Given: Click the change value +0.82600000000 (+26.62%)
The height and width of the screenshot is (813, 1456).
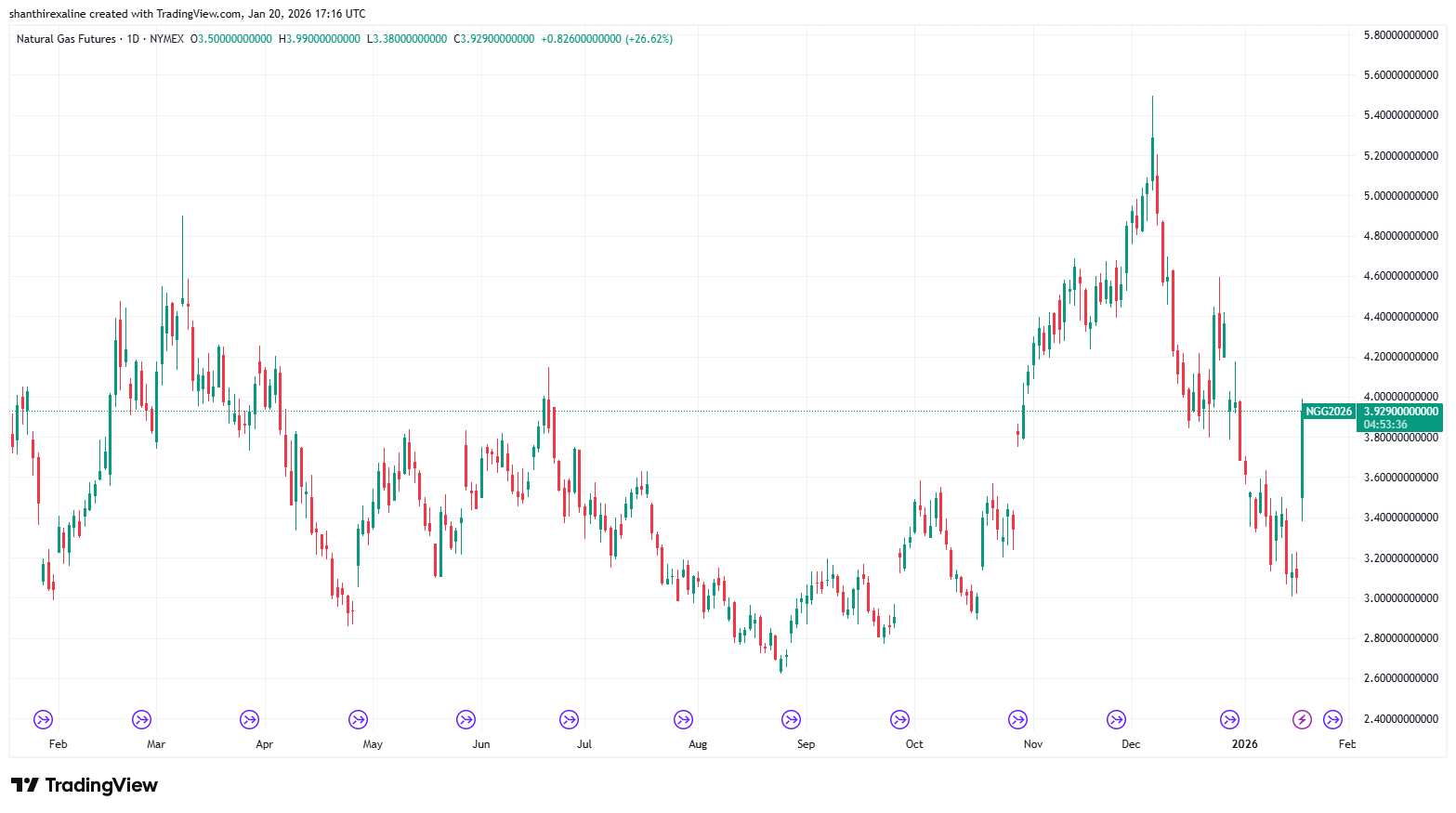Looking at the screenshot, I should [607, 39].
